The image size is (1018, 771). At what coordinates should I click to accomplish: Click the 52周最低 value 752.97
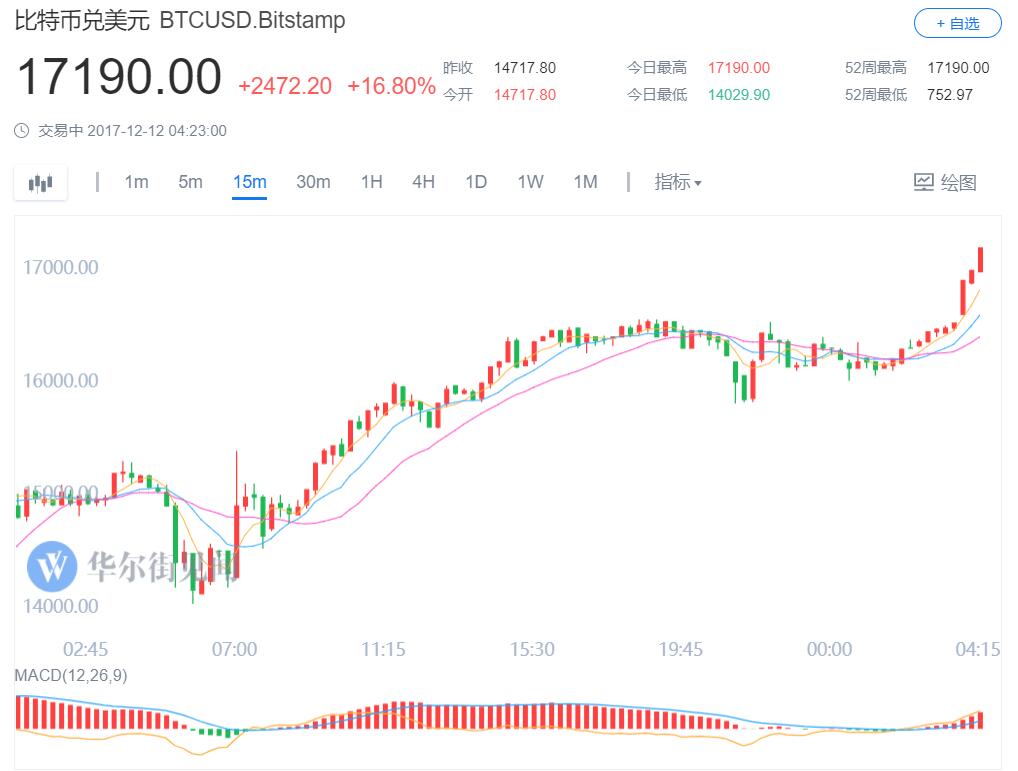950,95
